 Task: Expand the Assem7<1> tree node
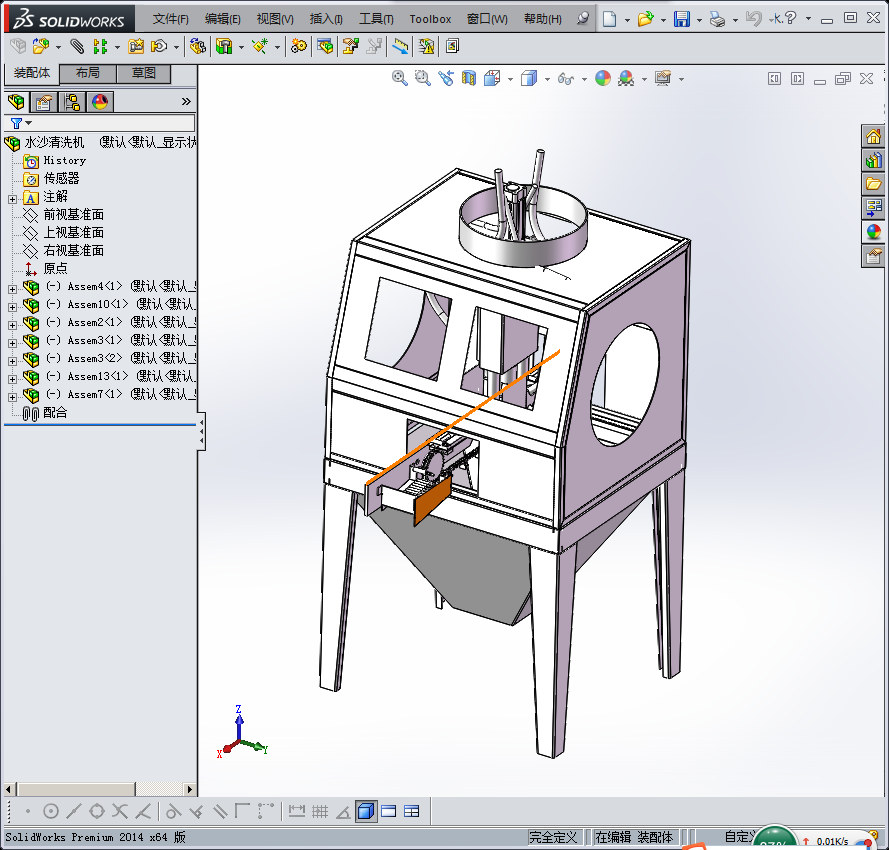[12, 397]
